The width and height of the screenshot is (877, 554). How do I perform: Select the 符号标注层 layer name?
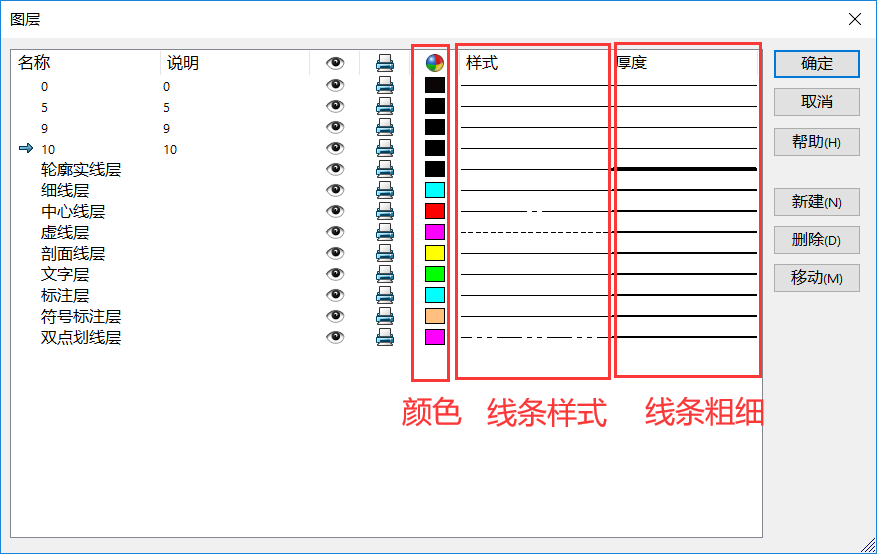(x=81, y=316)
